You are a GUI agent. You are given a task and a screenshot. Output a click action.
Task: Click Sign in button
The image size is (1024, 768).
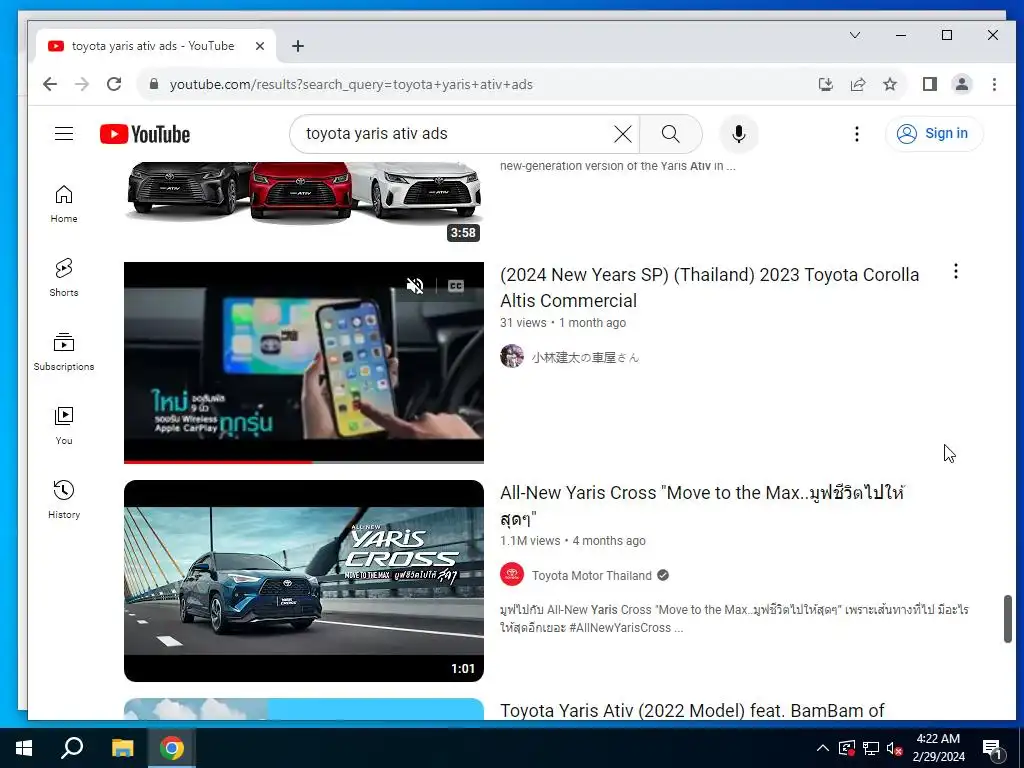[x=934, y=134]
